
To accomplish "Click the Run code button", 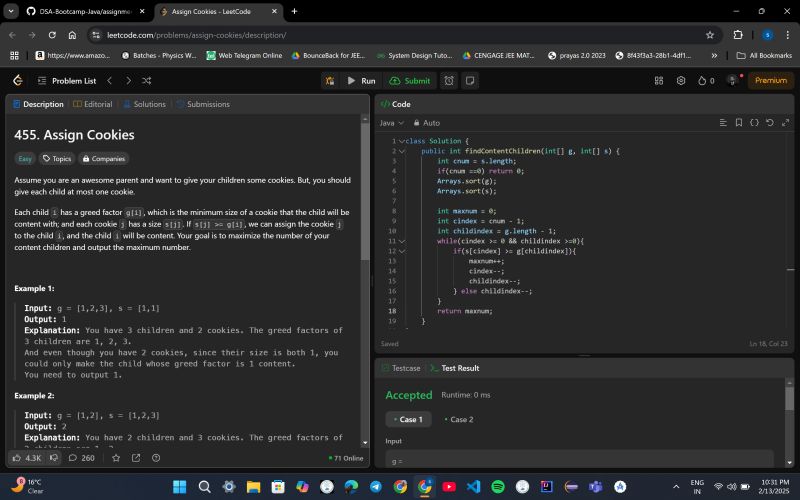I will [361, 80].
